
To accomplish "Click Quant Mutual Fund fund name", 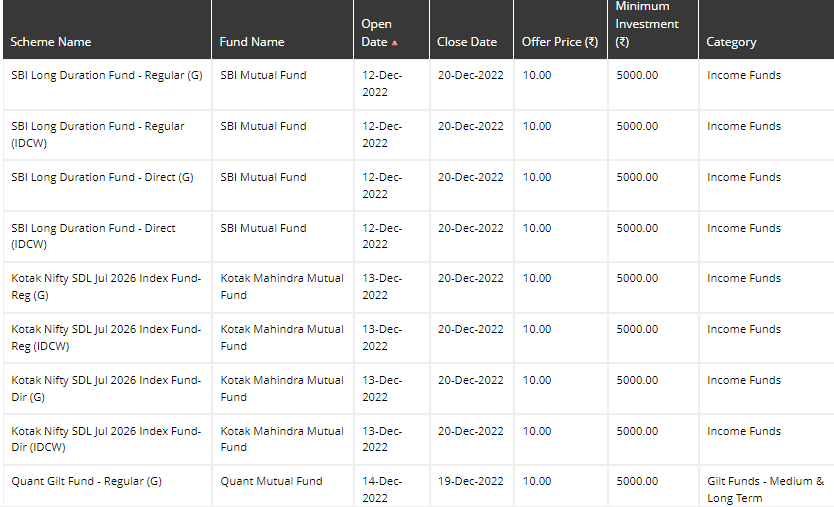I will 271,481.
